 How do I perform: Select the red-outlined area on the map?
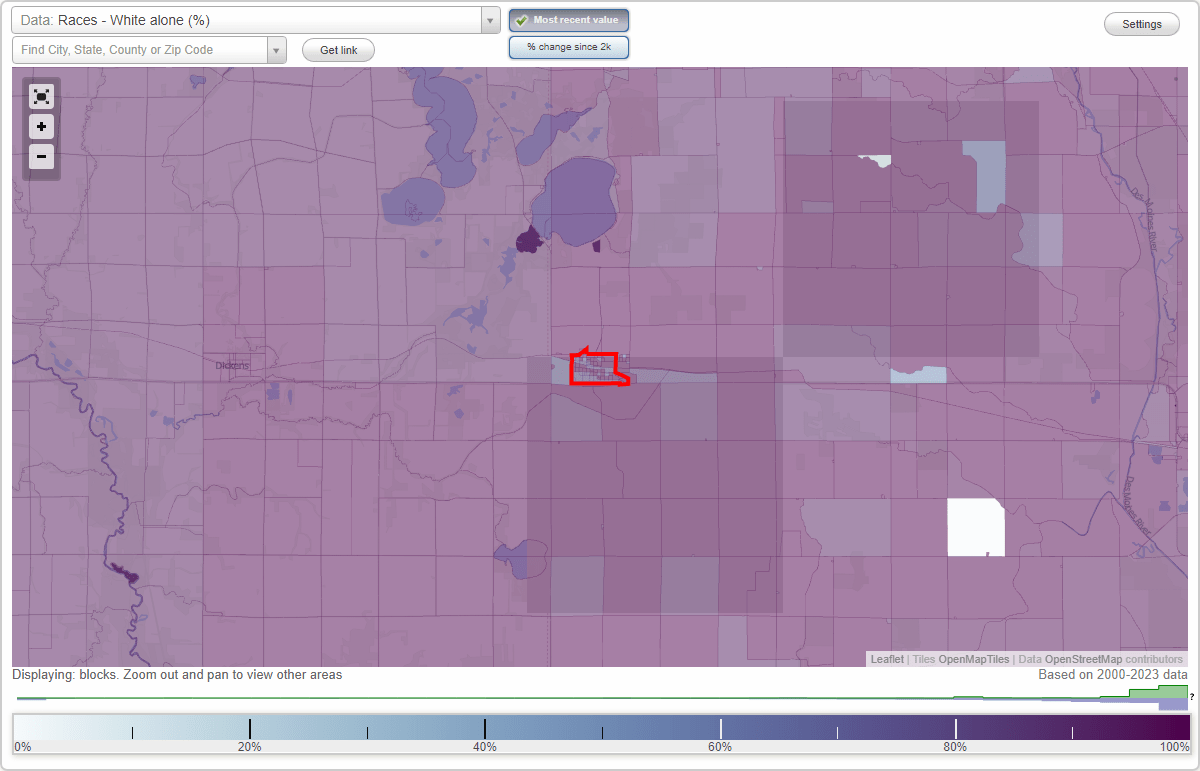pos(598,369)
